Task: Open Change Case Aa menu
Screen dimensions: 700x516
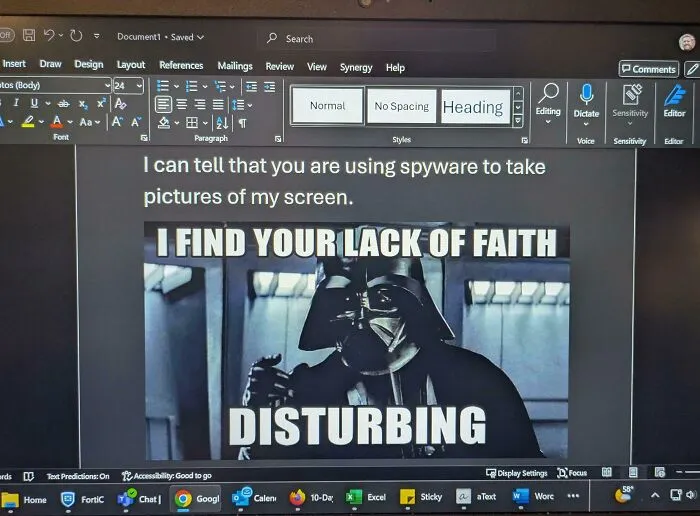Action: coord(90,122)
